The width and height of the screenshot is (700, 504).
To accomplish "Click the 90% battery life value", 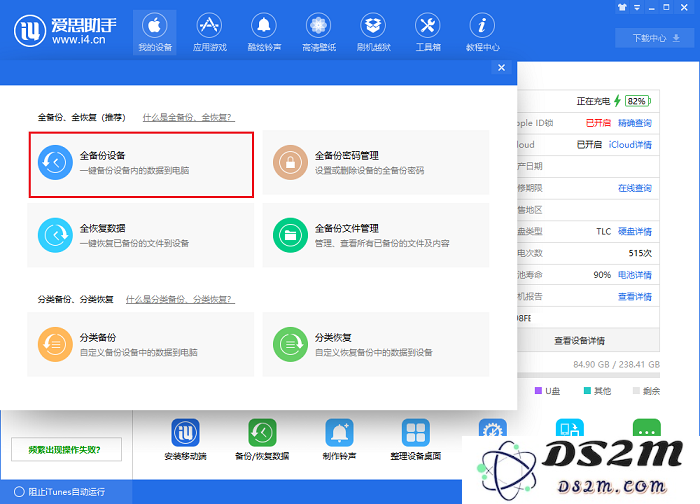I will [x=602, y=275].
